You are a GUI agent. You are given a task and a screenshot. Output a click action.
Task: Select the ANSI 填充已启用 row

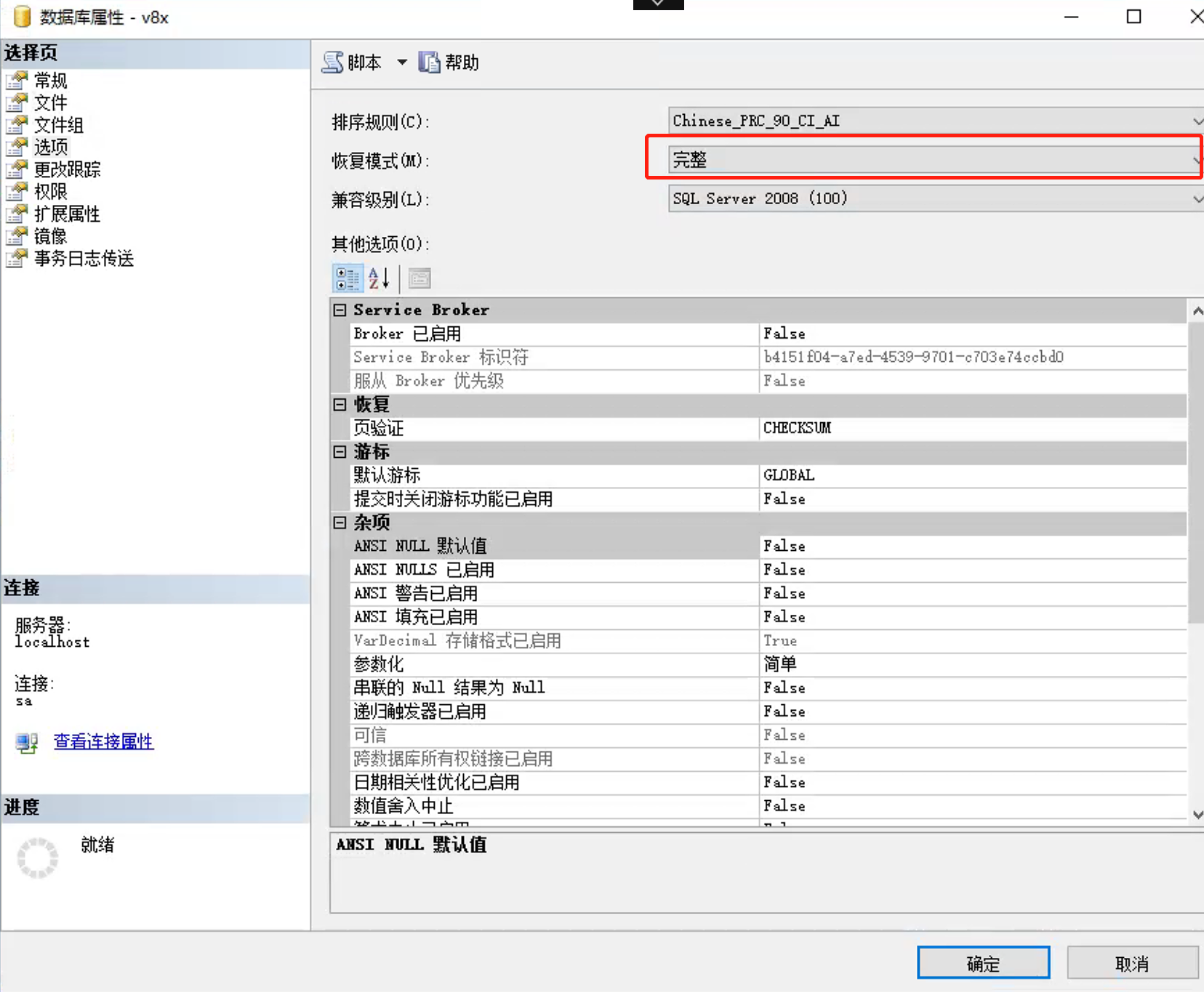coord(768,617)
